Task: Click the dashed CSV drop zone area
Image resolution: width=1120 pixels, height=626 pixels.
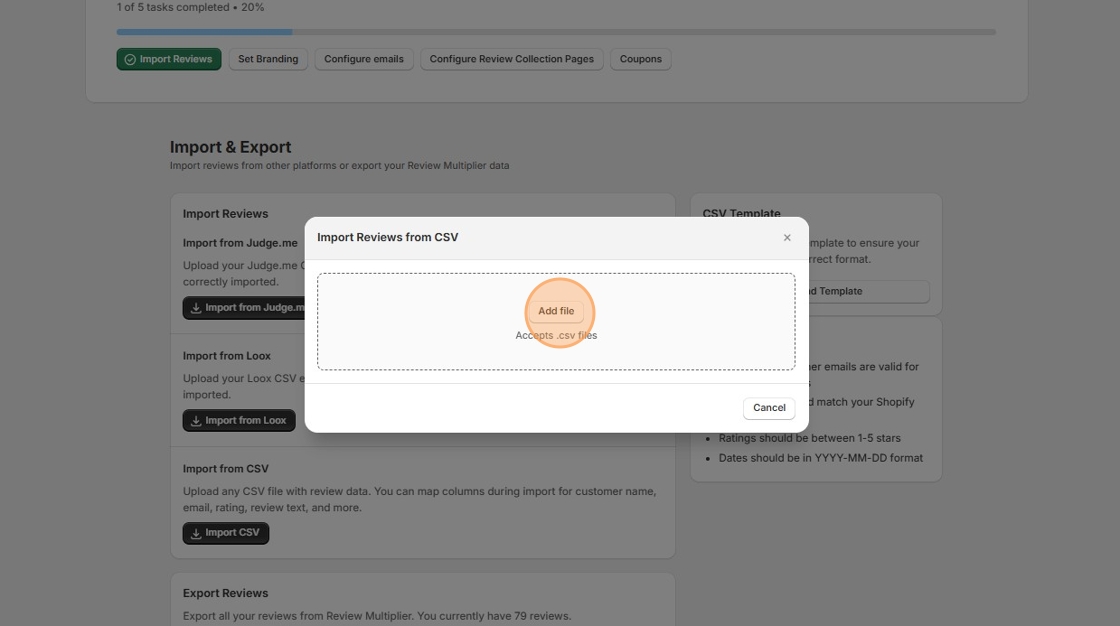Action: 420,320
